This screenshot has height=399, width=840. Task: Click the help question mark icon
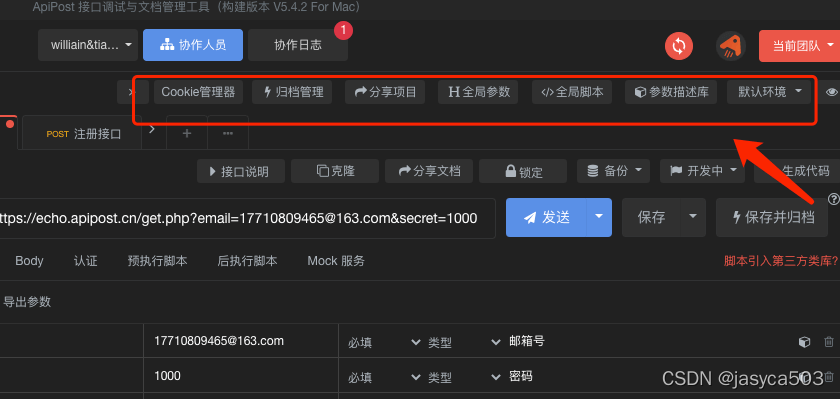point(834,199)
